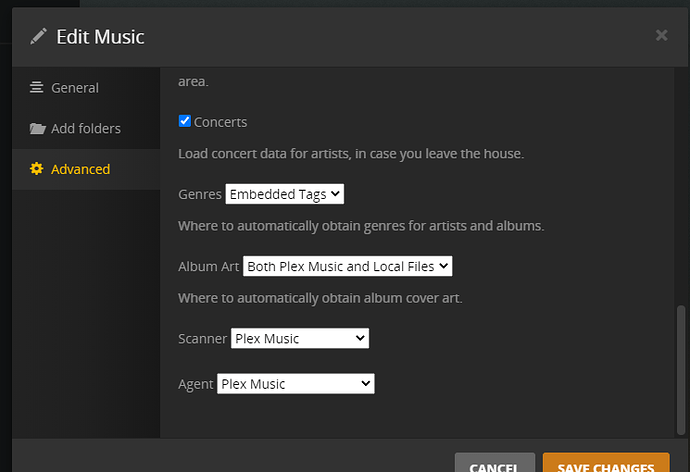Open the Scanner selection dropdown
Screen dimensions: 690x472
point(300,339)
